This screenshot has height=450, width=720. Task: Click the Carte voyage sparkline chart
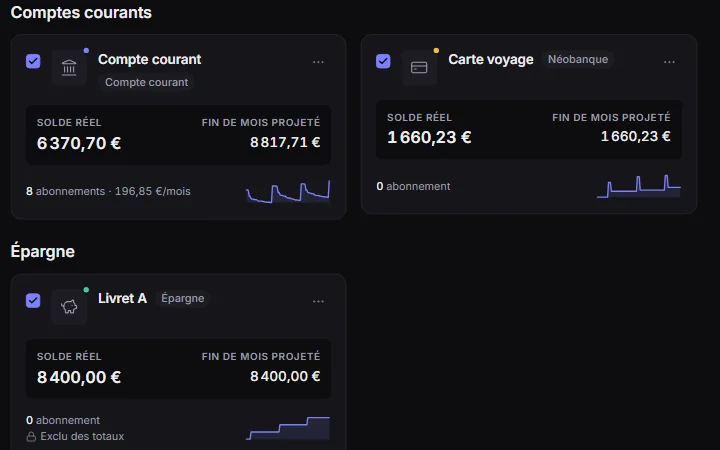(x=639, y=186)
